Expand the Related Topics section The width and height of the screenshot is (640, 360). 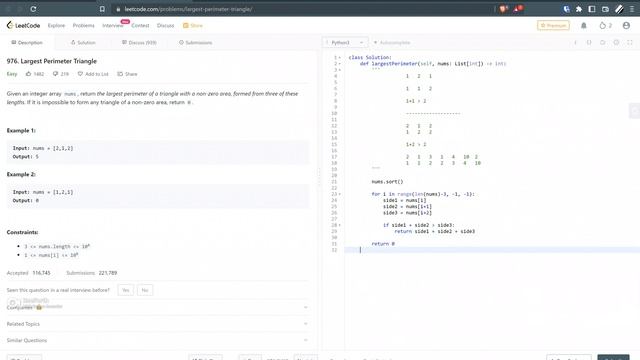point(157,324)
